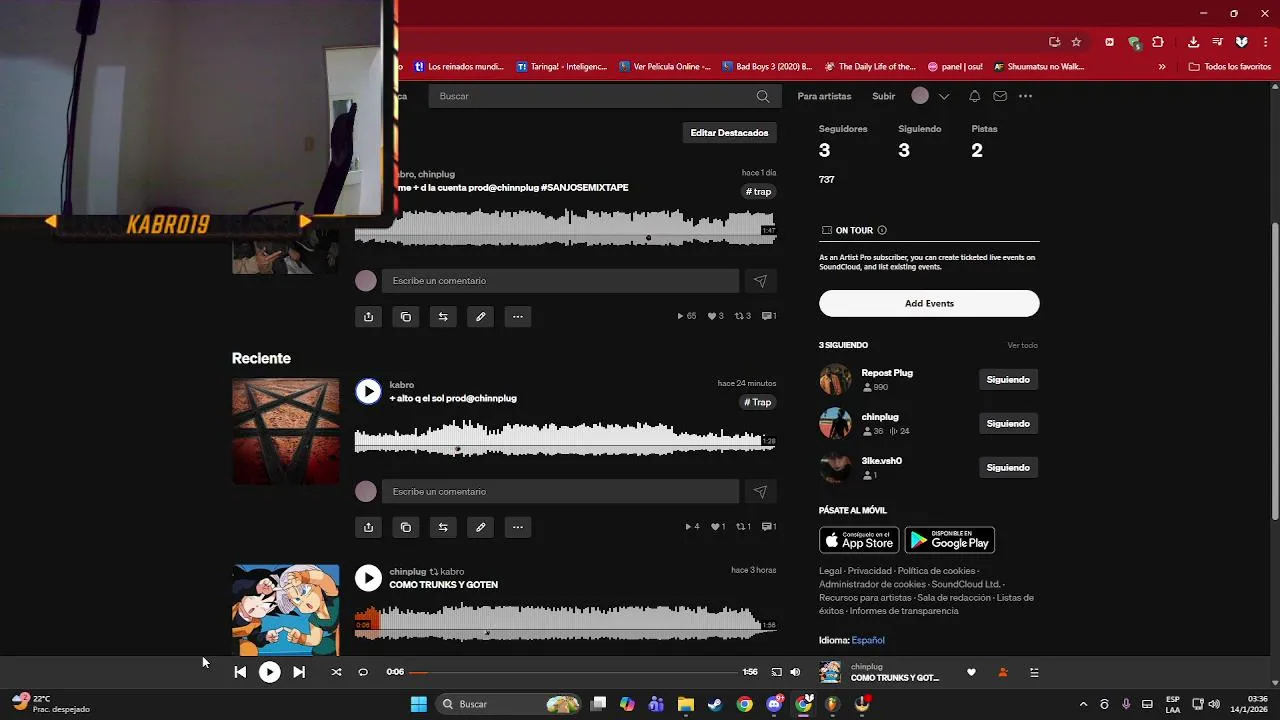Open Ver todo in the 3 Siguiendo list
The width and height of the screenshot is (1280, 720).
(1022, 346)
